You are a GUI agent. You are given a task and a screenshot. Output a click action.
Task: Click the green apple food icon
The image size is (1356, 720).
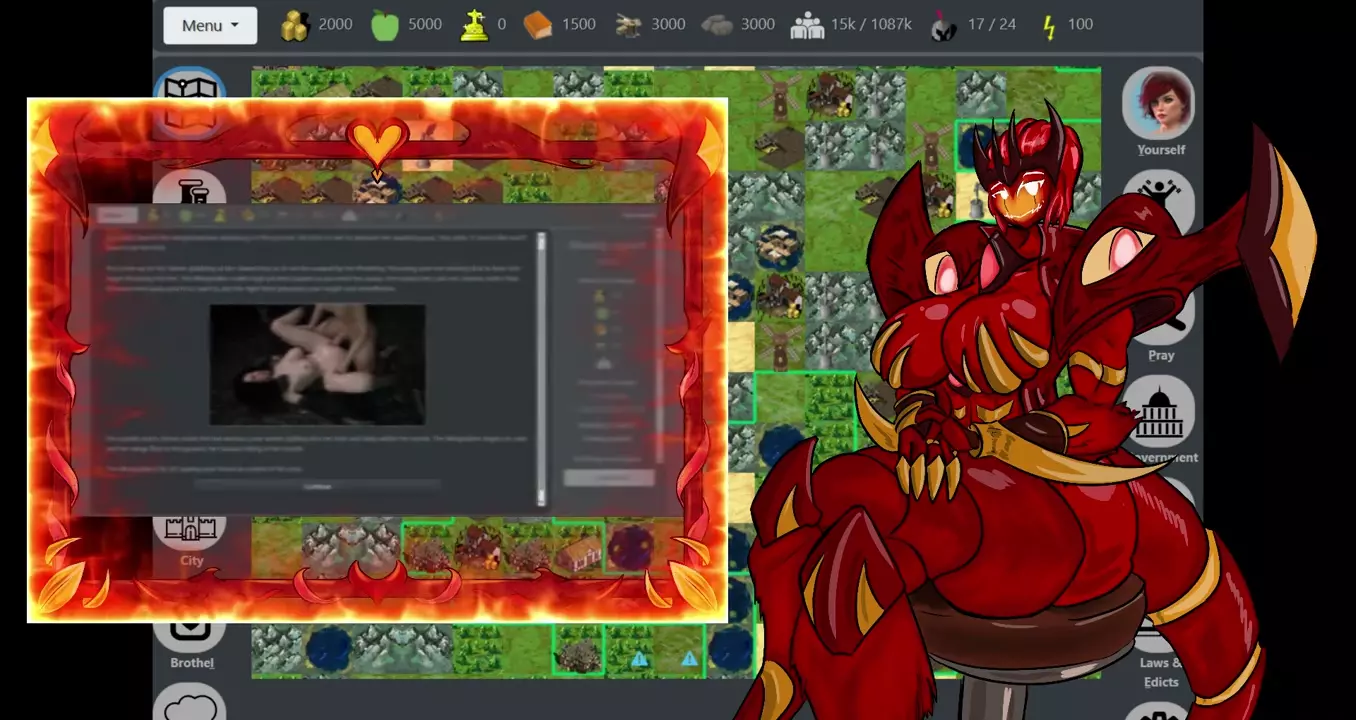click(385, 25)
